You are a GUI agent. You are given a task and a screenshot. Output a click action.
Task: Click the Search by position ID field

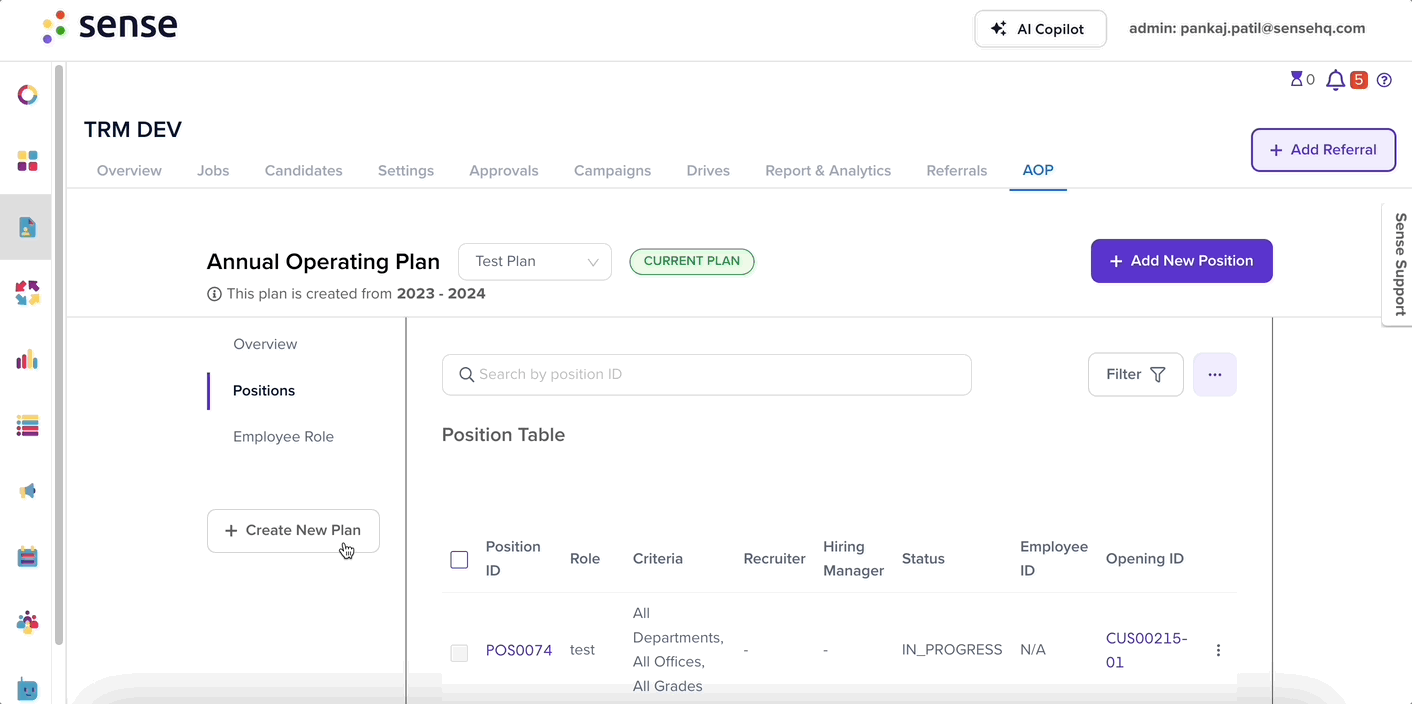point(707,374)
